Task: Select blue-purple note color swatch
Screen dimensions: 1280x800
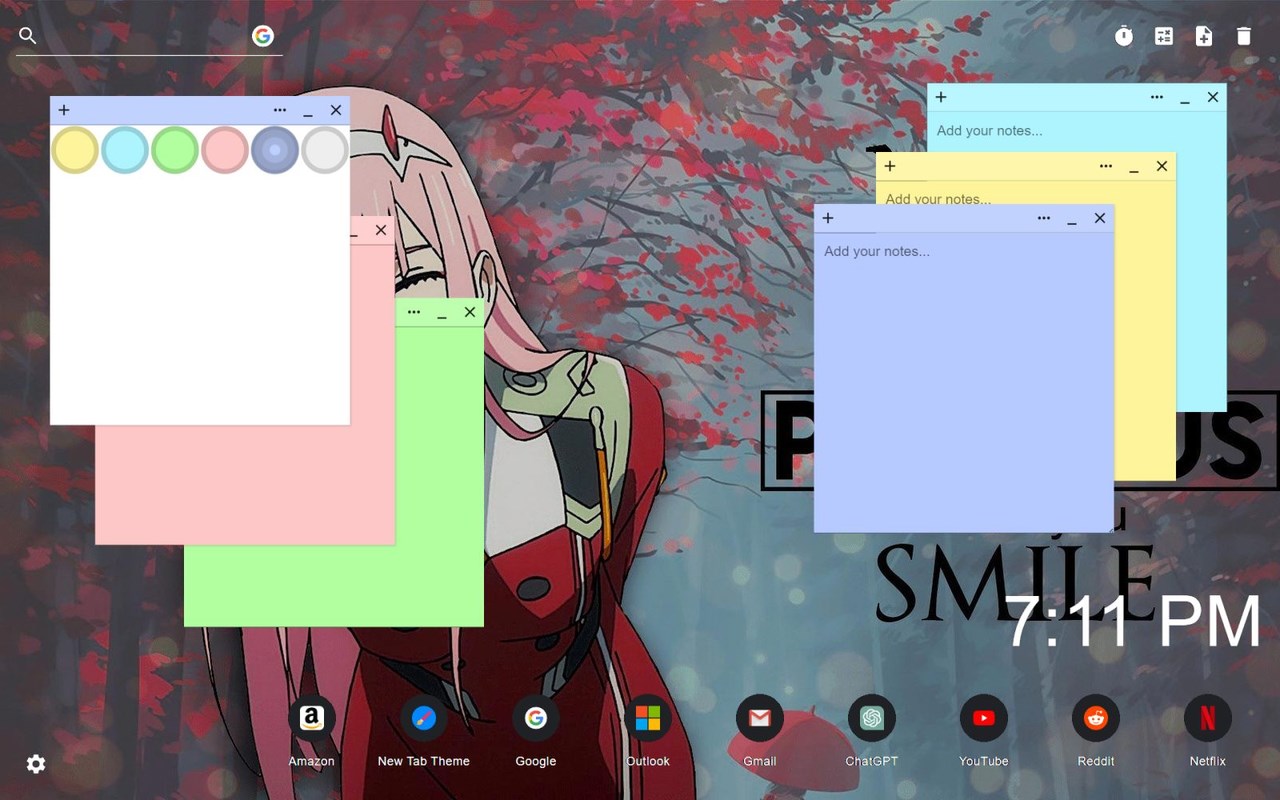Action: [x=275, y=150]
